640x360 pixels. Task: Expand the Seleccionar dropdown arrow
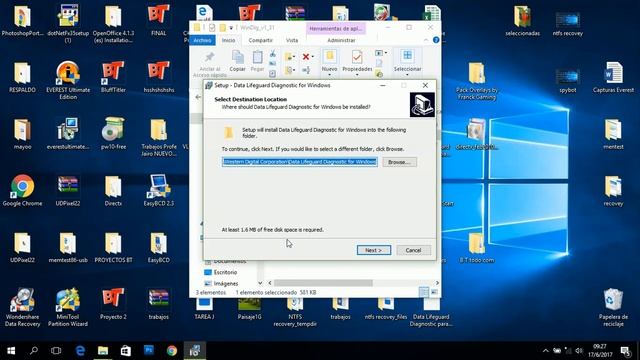click(407, 75)
